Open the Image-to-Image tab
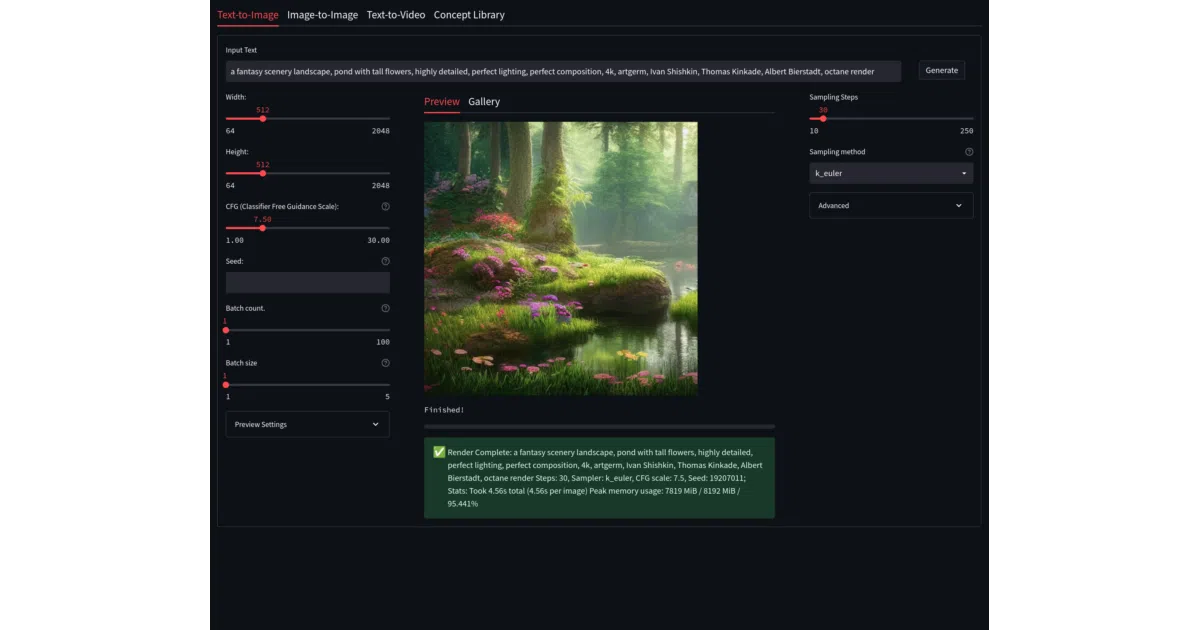 pyautogui.click(x=322, y=15)
